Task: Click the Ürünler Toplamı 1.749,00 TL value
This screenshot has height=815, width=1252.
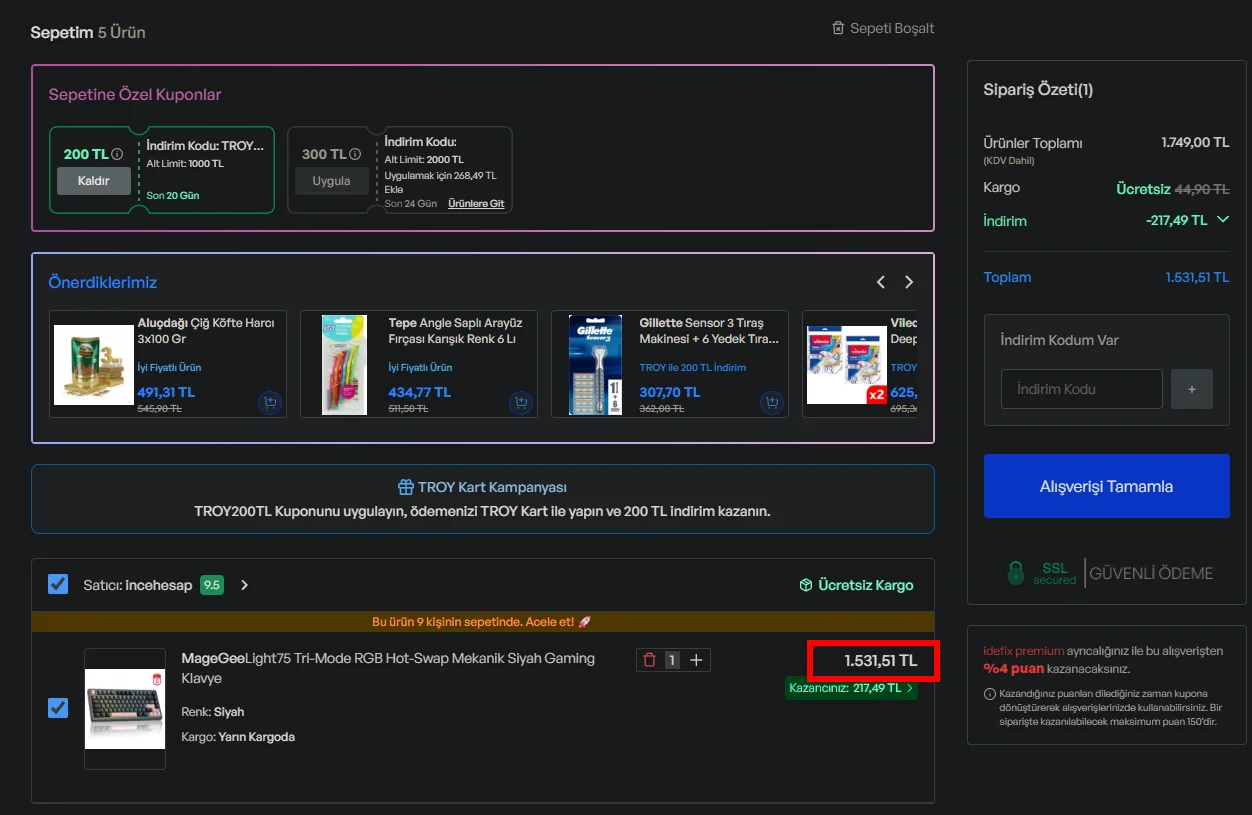Action: point(1195,142)
